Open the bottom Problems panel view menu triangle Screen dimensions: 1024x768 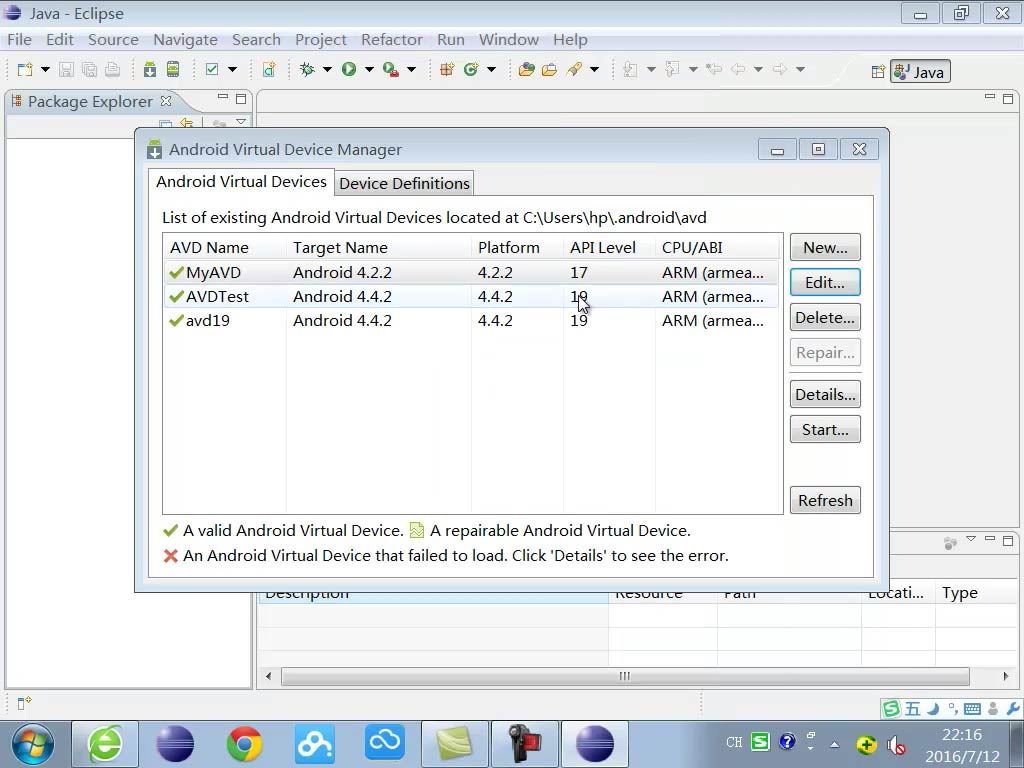[x=971, y=539]
